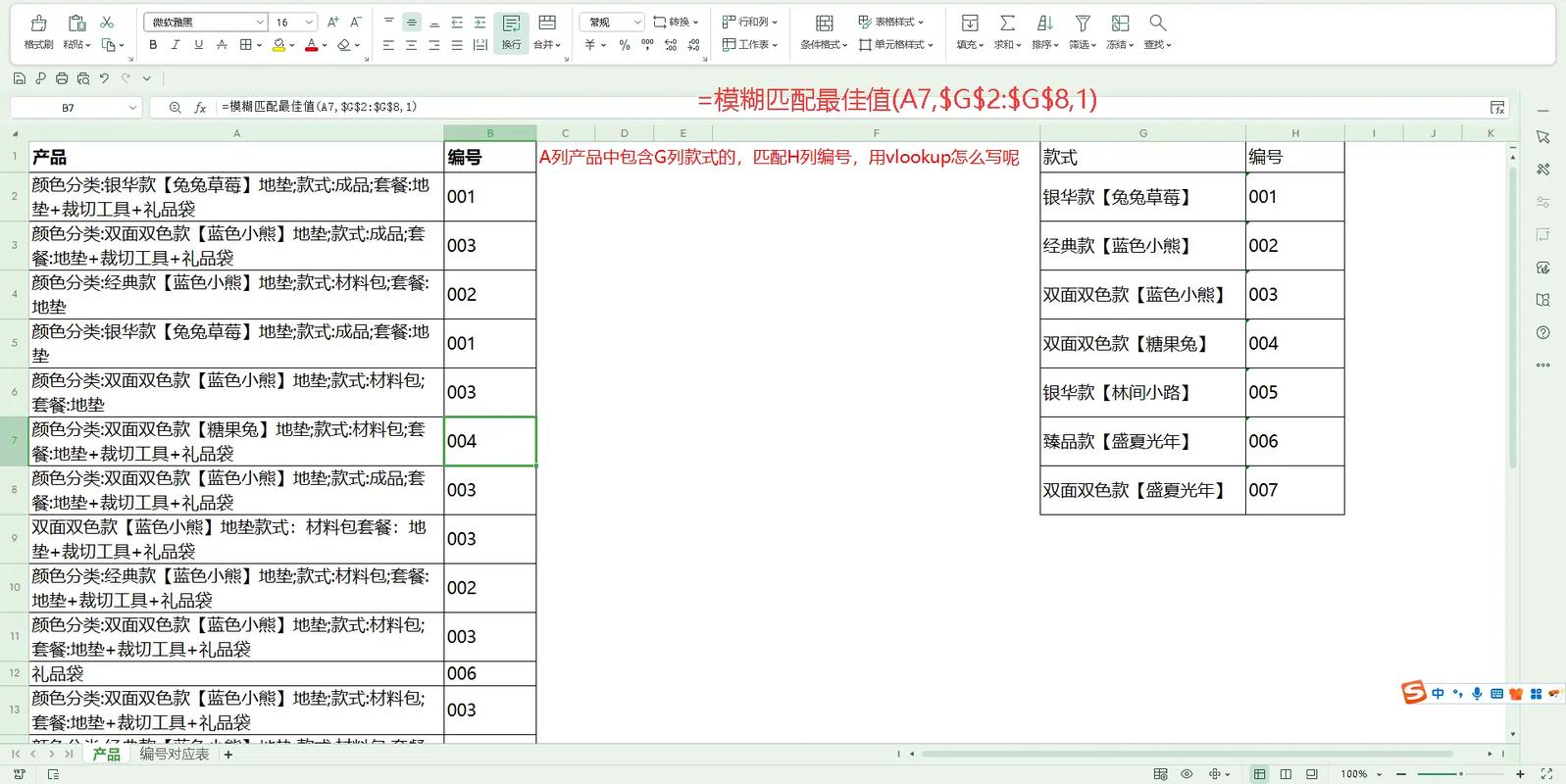Apply yellow fill color to cell
Viewport: 1566px width, 784px height.
[278, 45]
